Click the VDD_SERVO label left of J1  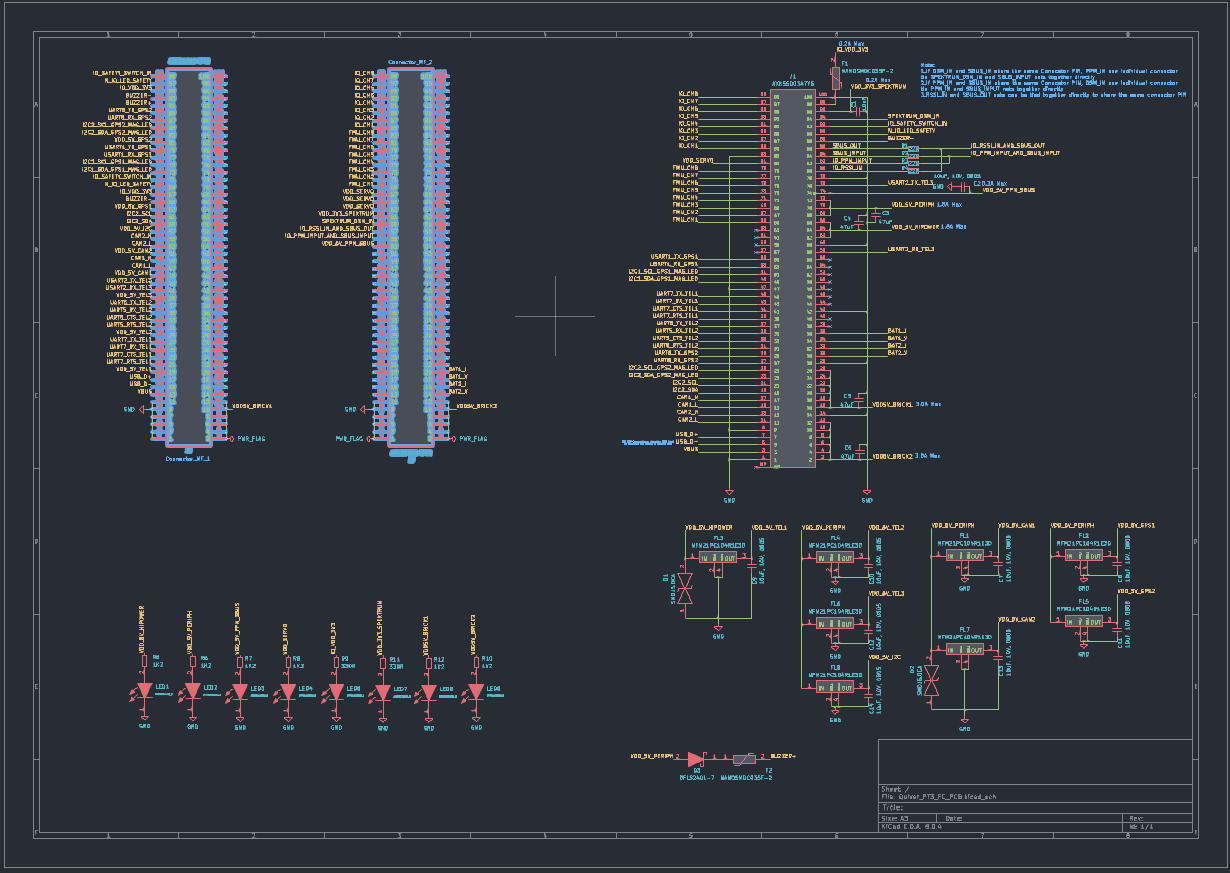coord(697,160)
